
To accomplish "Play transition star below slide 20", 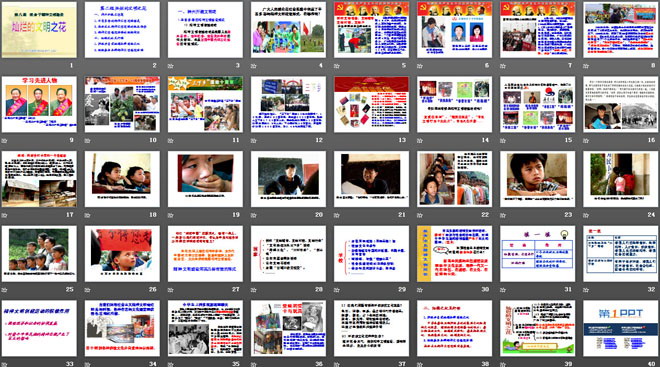I will [x=253, y=215].
